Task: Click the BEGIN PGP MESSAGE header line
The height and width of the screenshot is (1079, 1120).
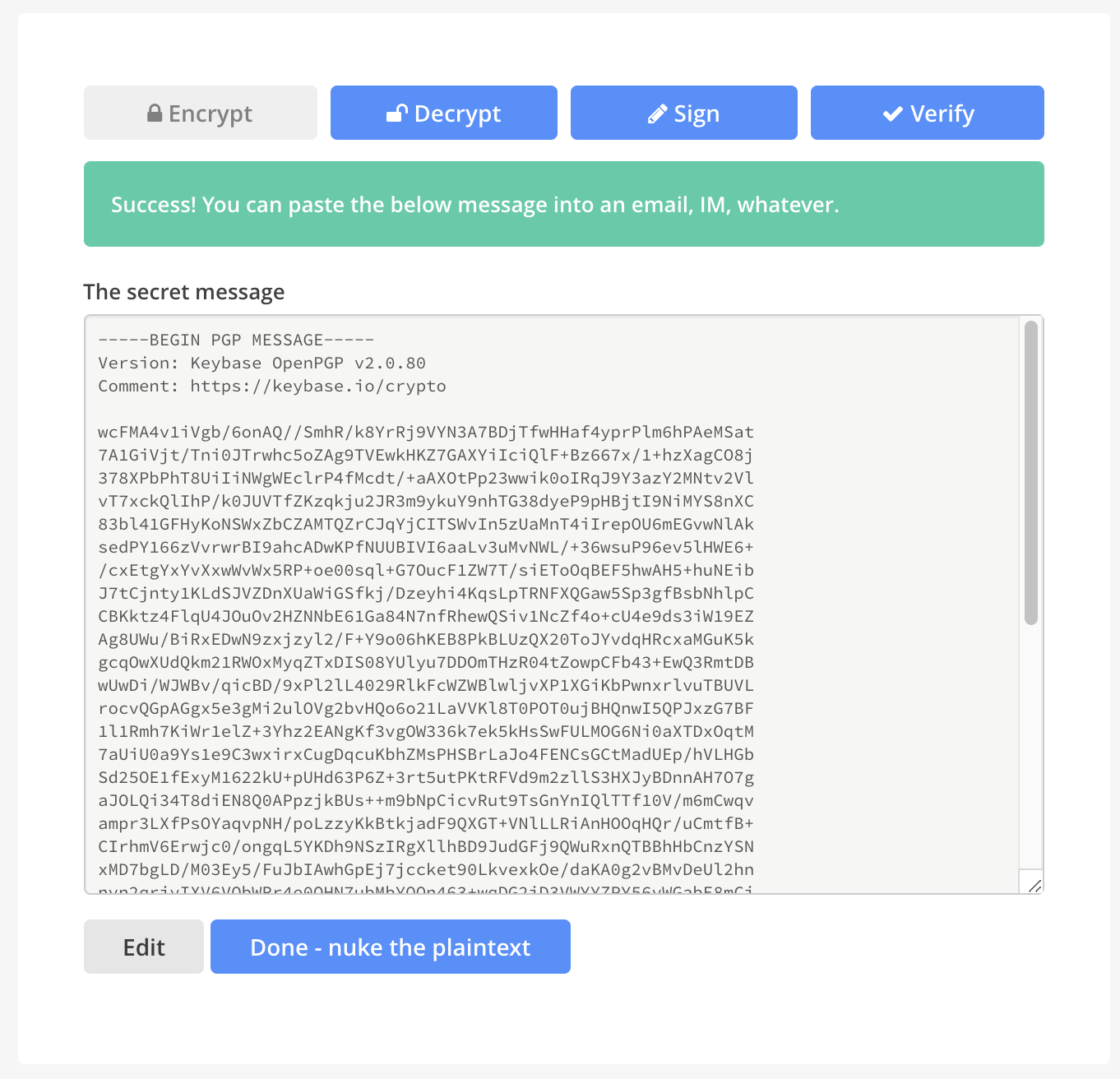Action: click(235, 339)
